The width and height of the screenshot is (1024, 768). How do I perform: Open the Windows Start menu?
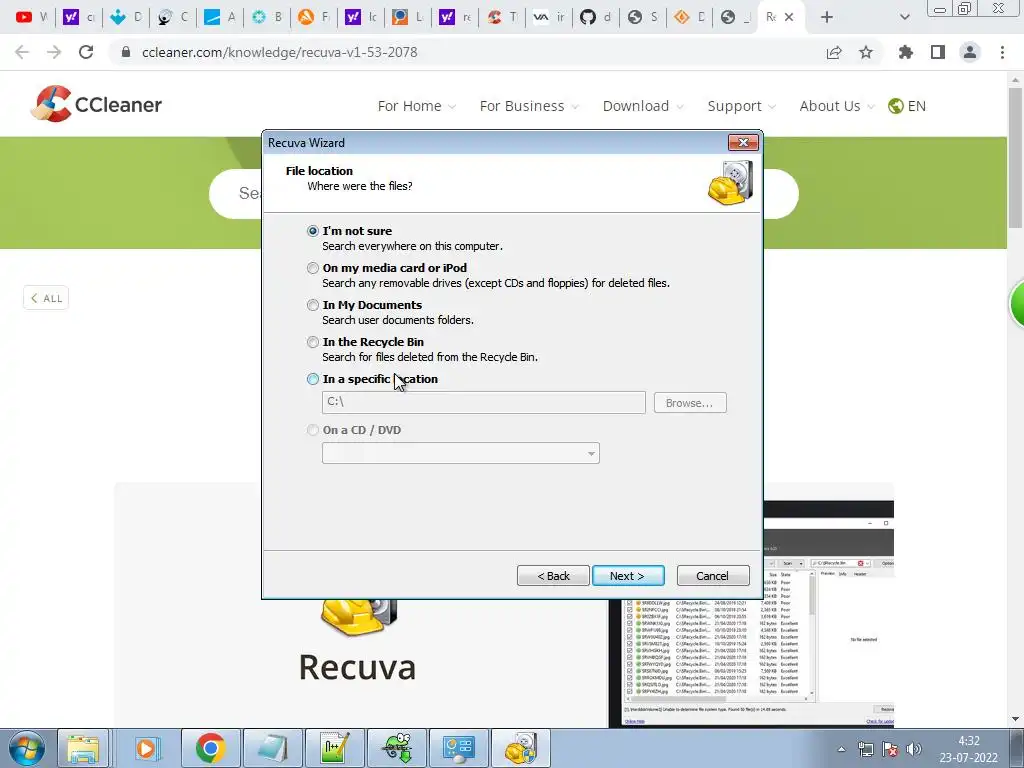pyautogui.click(x=26, y=748)
